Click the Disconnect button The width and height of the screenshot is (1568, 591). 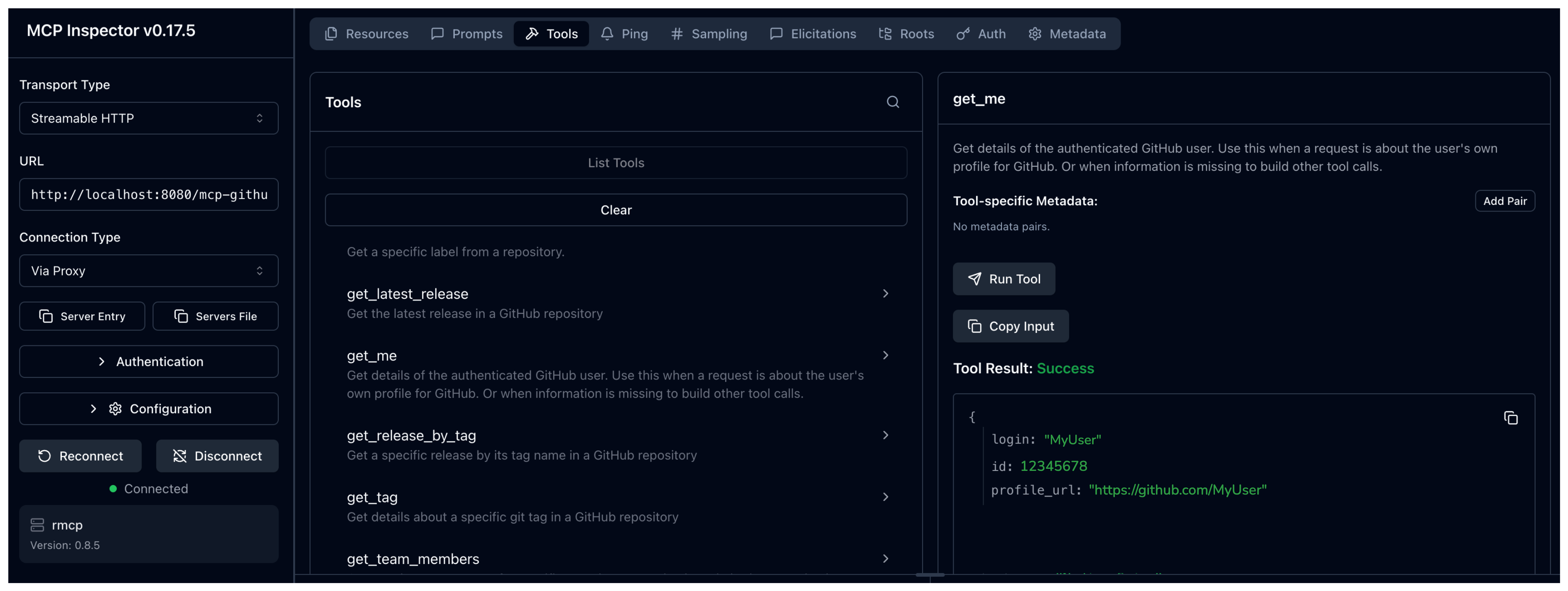[217, 456]
